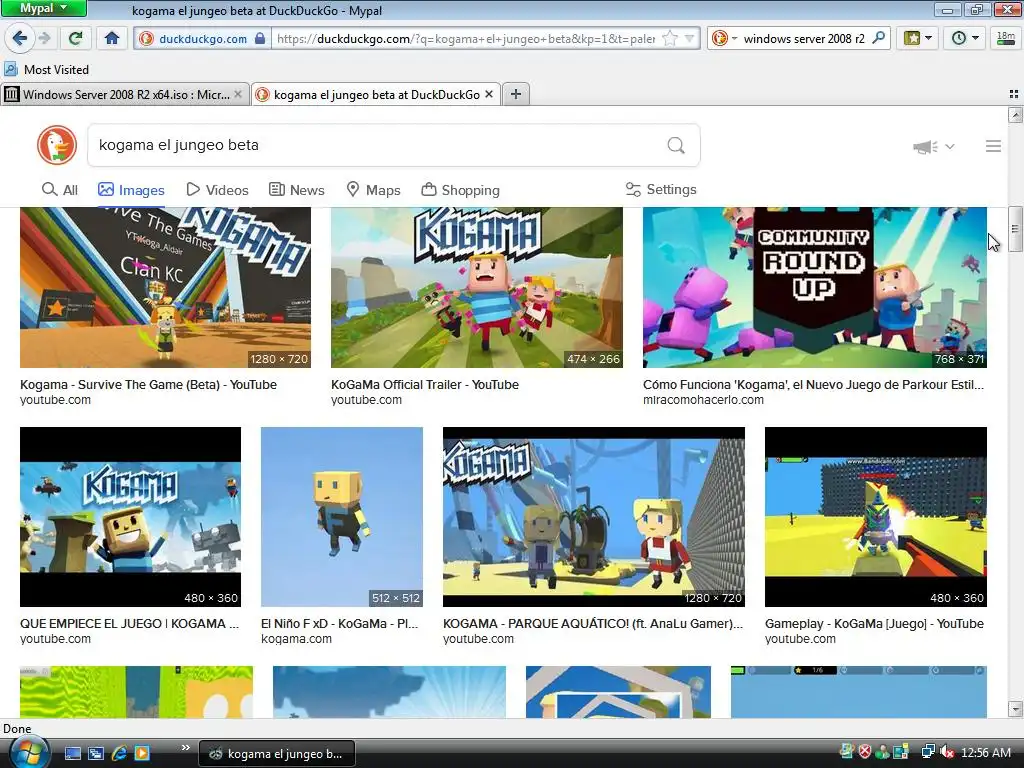Open the News results tab
The height and width of the screenshot is (768, 1024).
(296, 190)
